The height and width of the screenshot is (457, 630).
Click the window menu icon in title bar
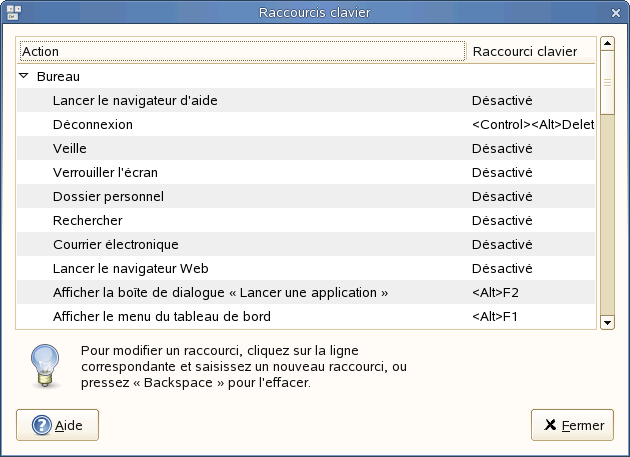[12, 12]
